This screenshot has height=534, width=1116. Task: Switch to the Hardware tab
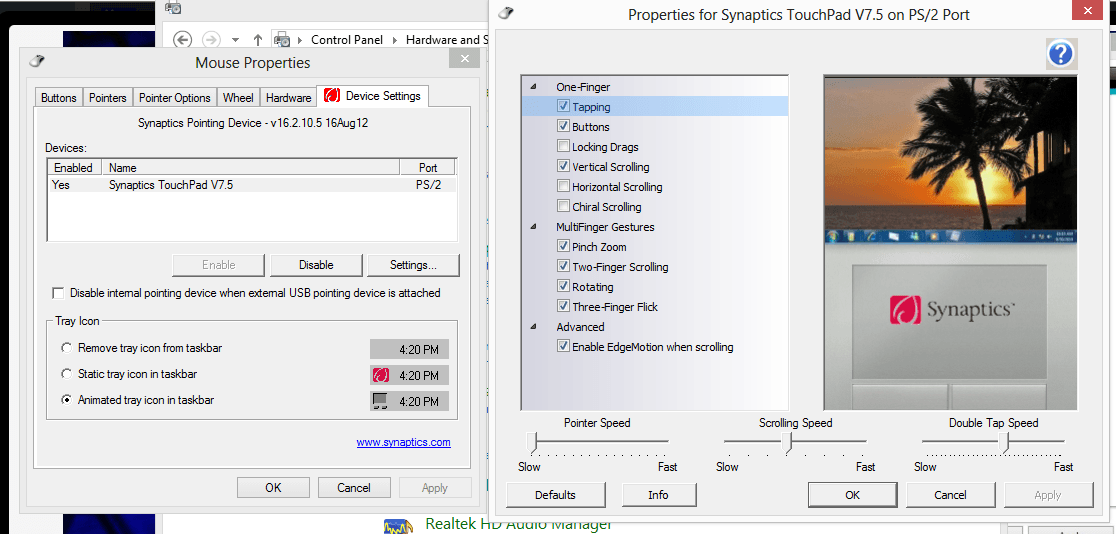click(x=288, y=98)
